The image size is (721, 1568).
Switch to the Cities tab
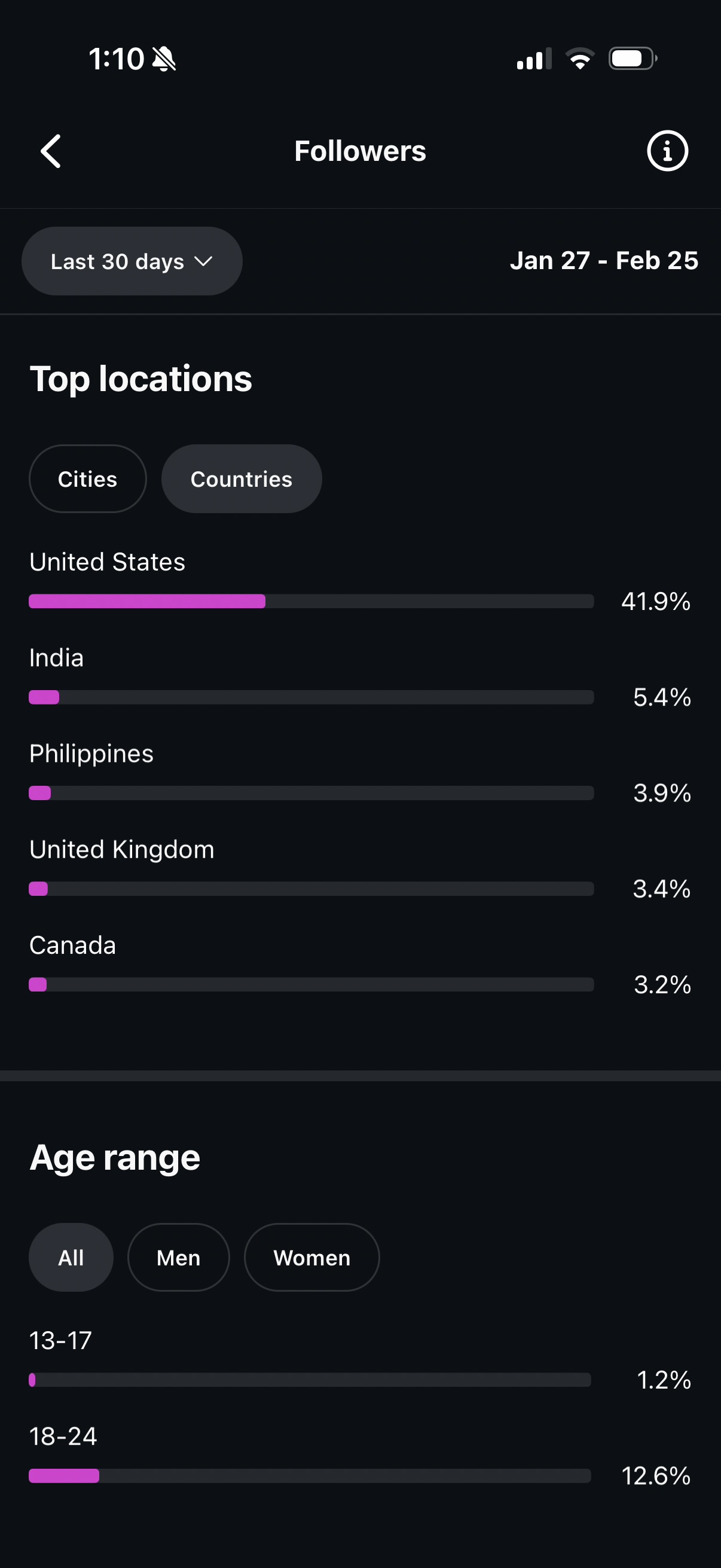click(88, 479)
